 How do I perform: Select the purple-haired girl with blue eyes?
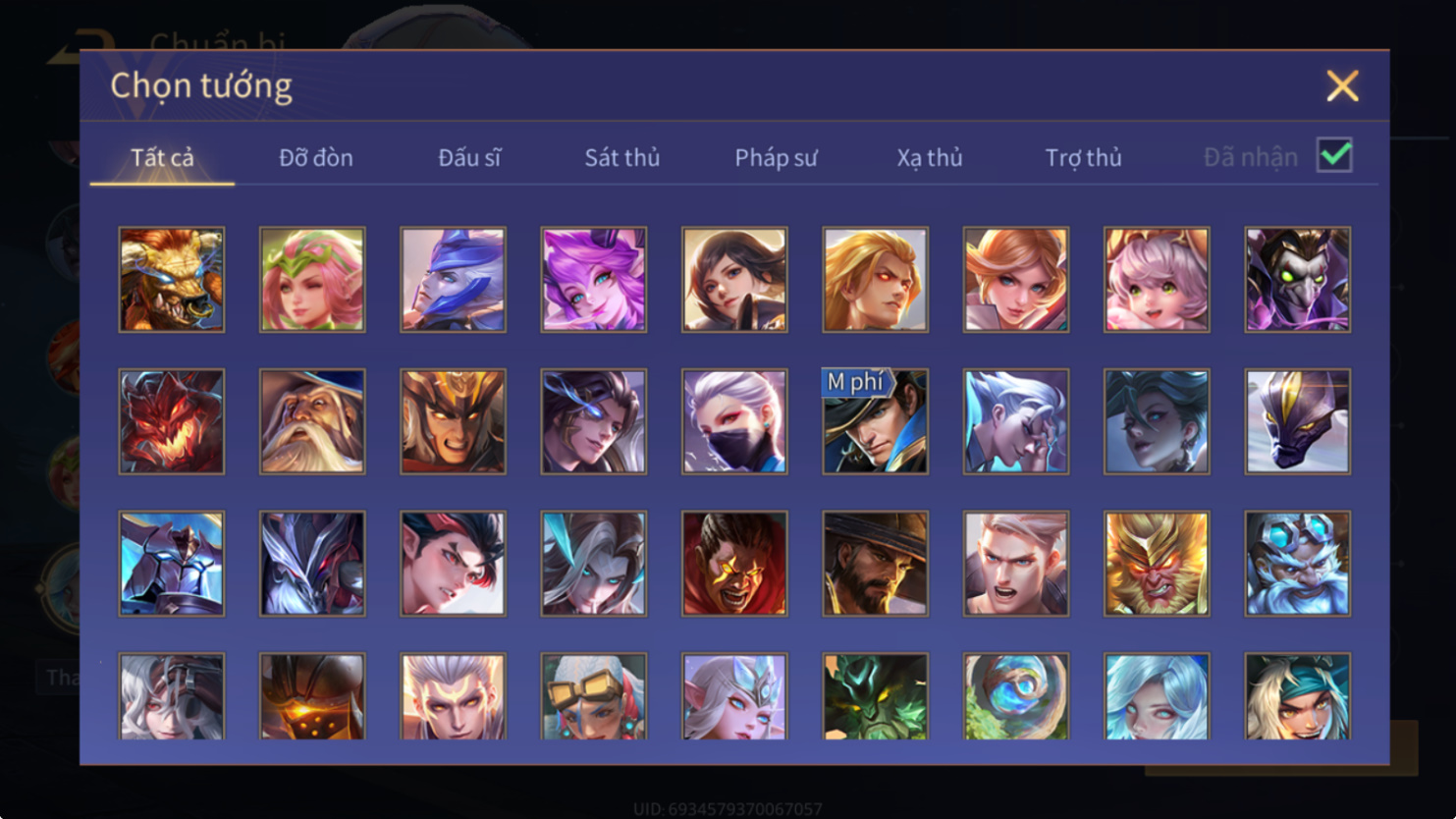click(594, 280)
